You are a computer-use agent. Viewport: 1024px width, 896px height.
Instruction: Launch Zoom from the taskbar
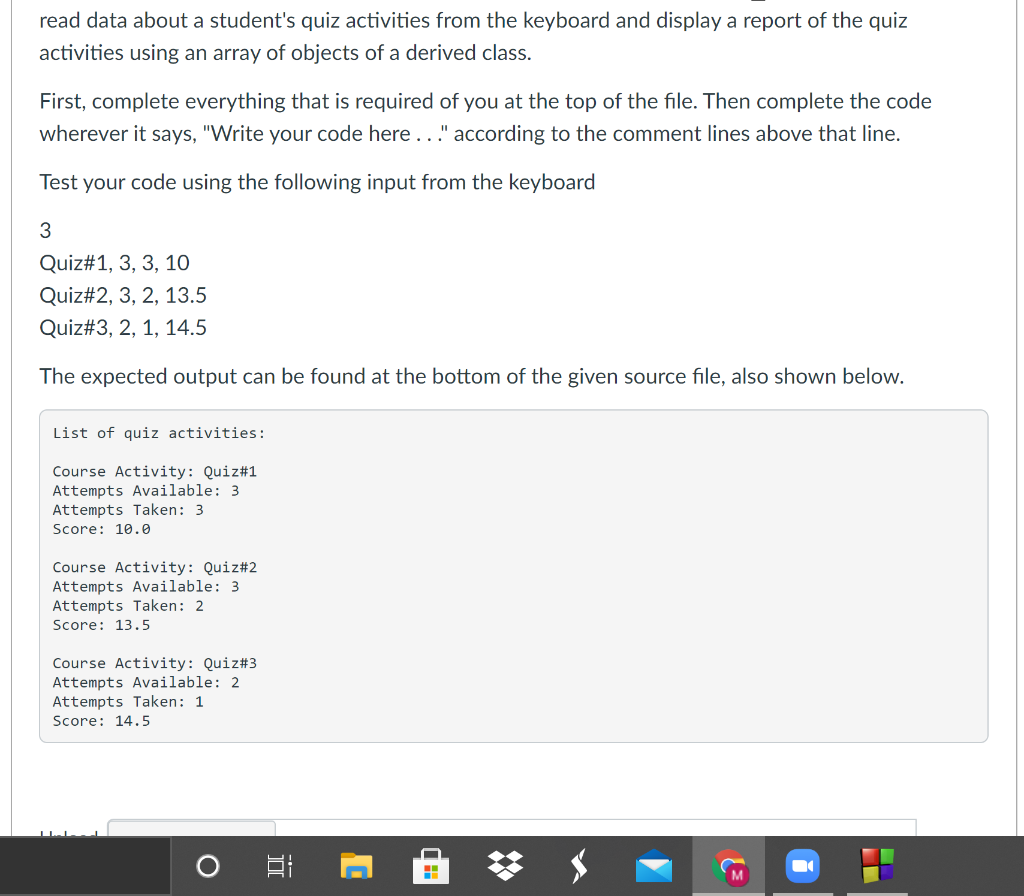802,866
